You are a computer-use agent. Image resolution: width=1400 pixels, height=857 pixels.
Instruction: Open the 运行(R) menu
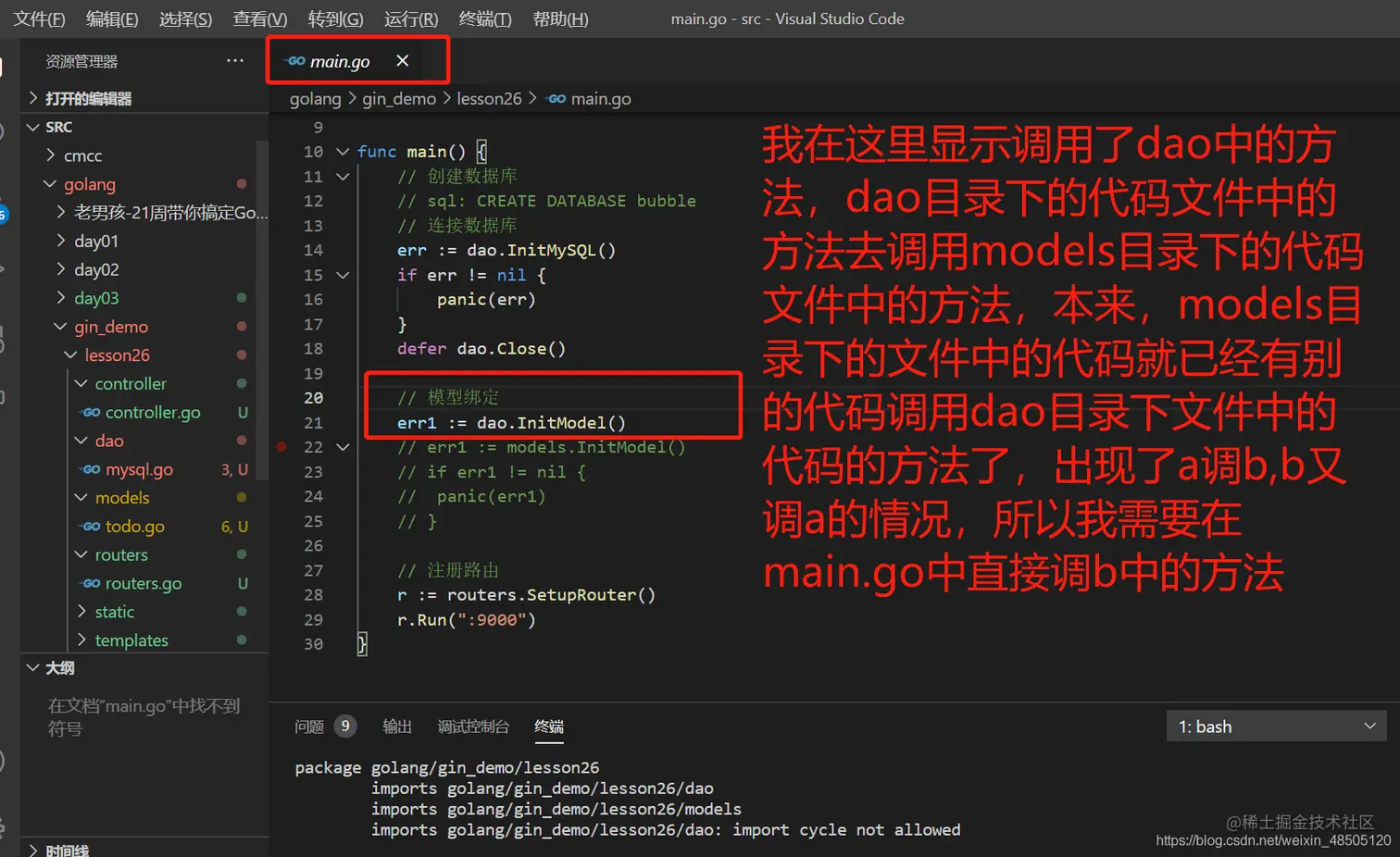411,19
